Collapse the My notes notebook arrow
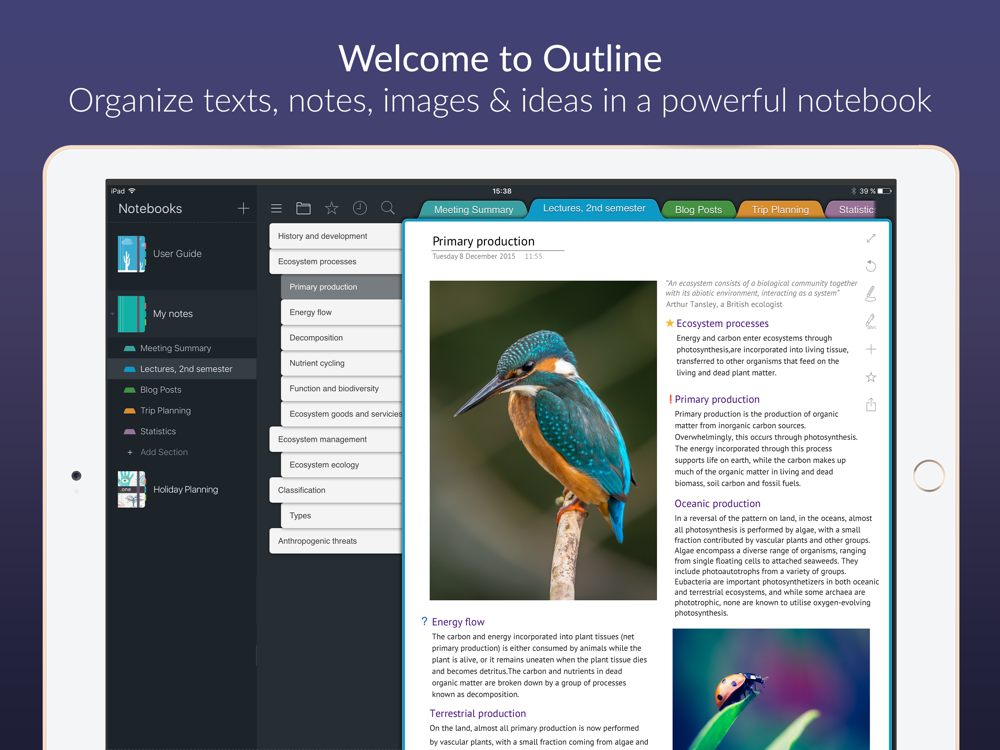Viewport: 1000px width, 750px height. 112,314
